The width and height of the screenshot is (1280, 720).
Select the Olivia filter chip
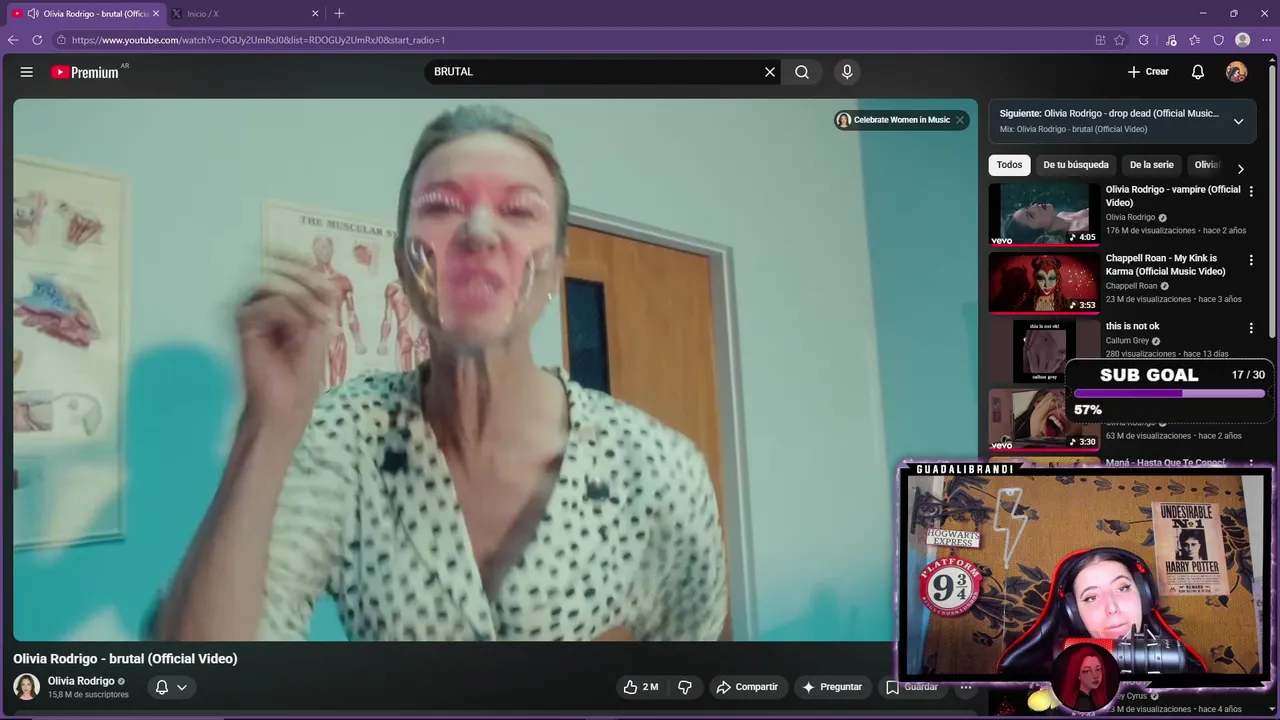[x=1207, y=165]
